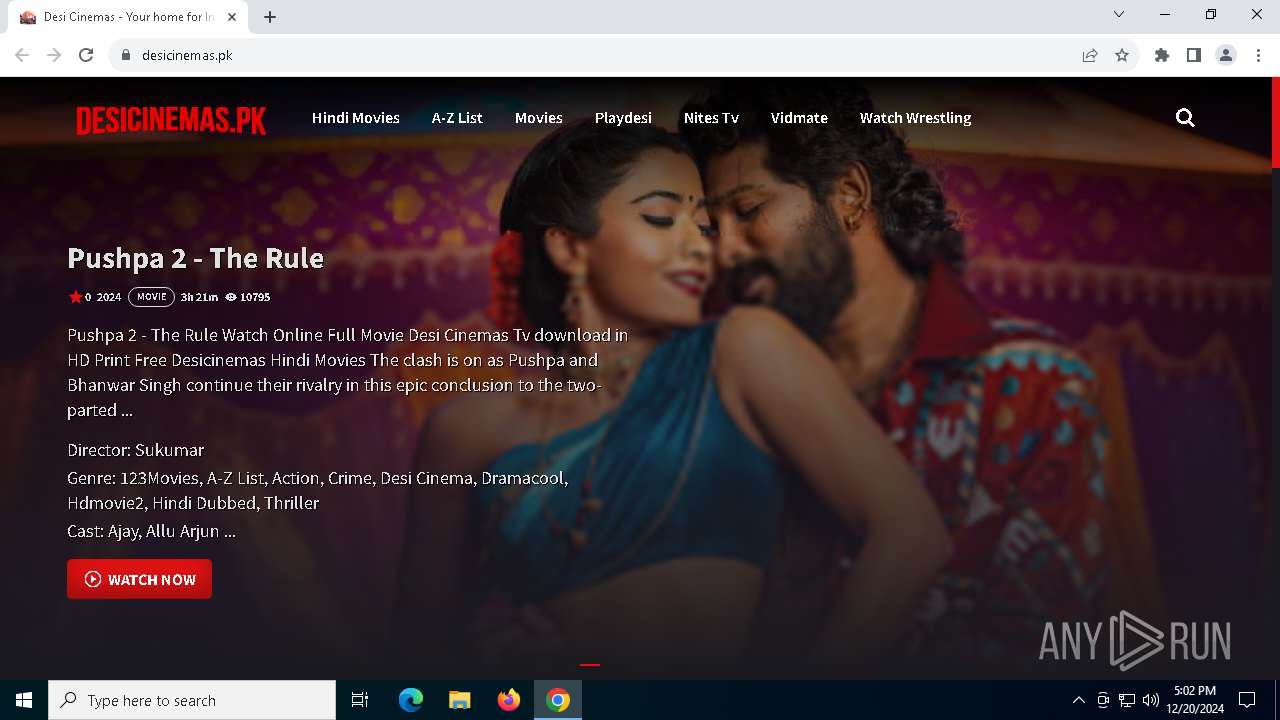Click the network tray icon
The image size is (1280, 720).
[x=1127, y=700]
